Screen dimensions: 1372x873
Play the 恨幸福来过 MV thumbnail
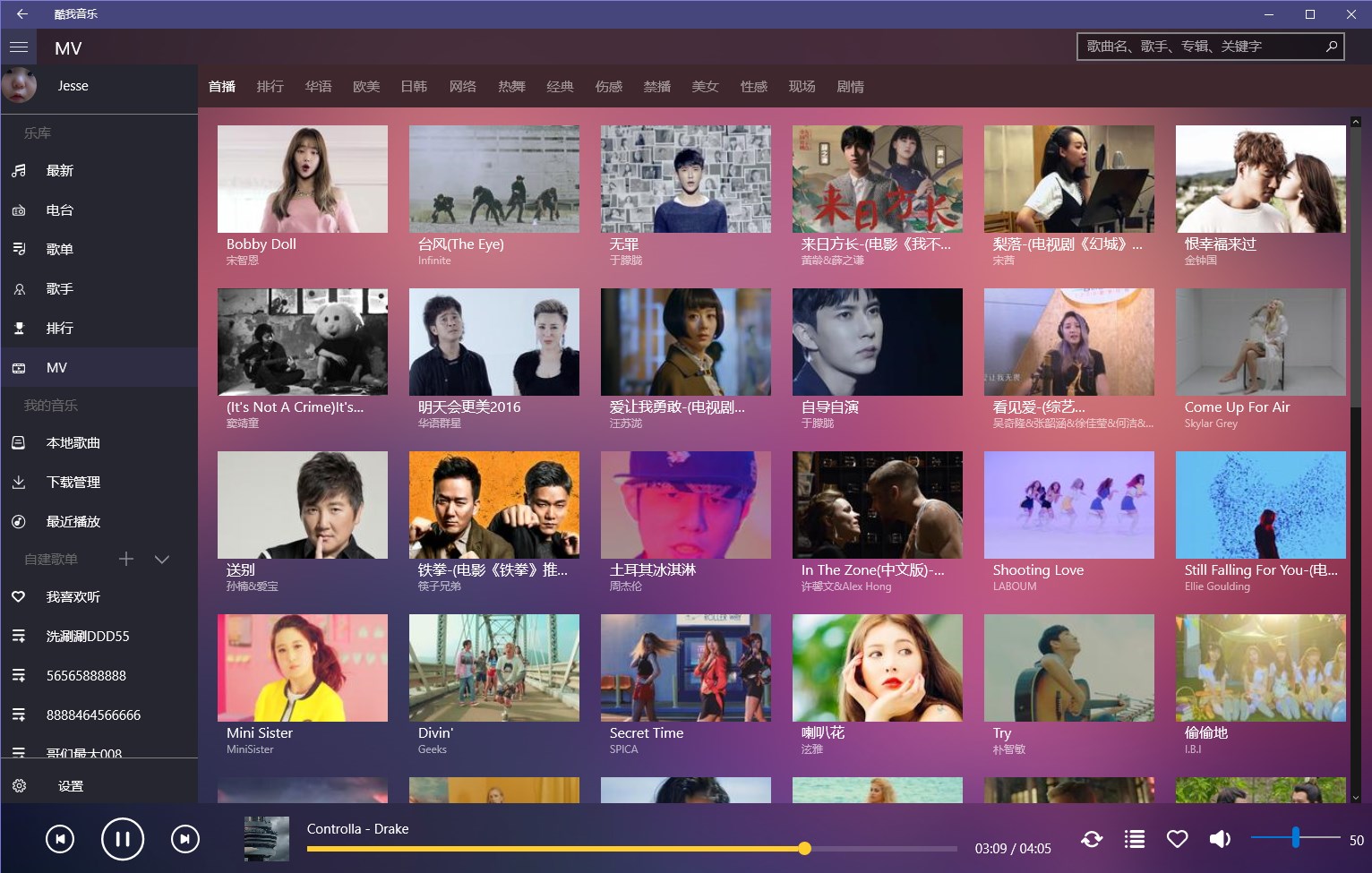(1261, 179)
